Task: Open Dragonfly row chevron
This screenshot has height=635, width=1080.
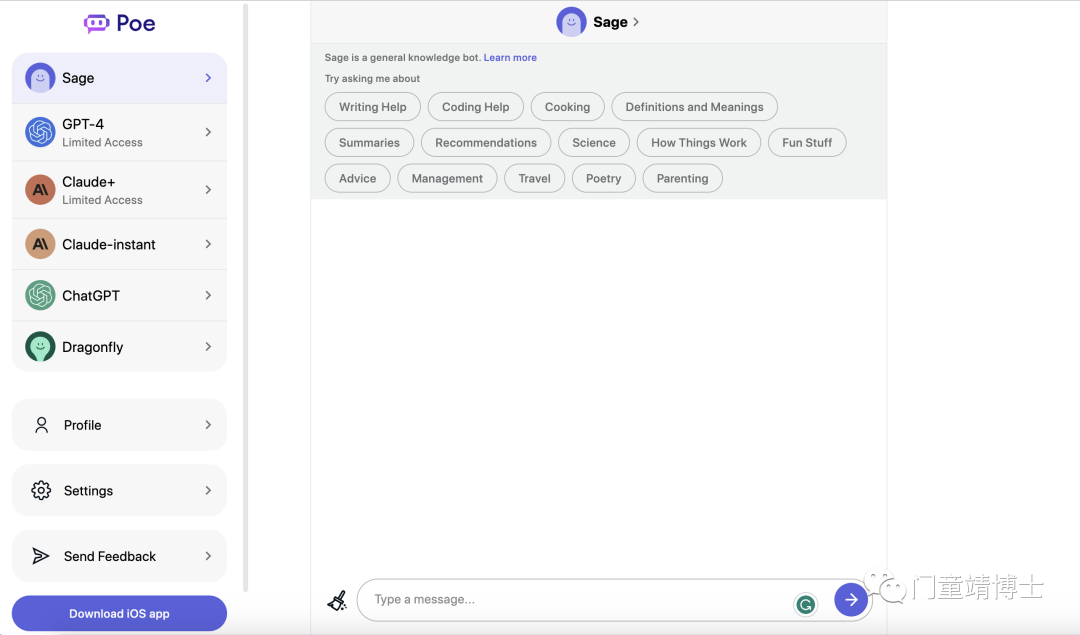Action: pos(208,346)
